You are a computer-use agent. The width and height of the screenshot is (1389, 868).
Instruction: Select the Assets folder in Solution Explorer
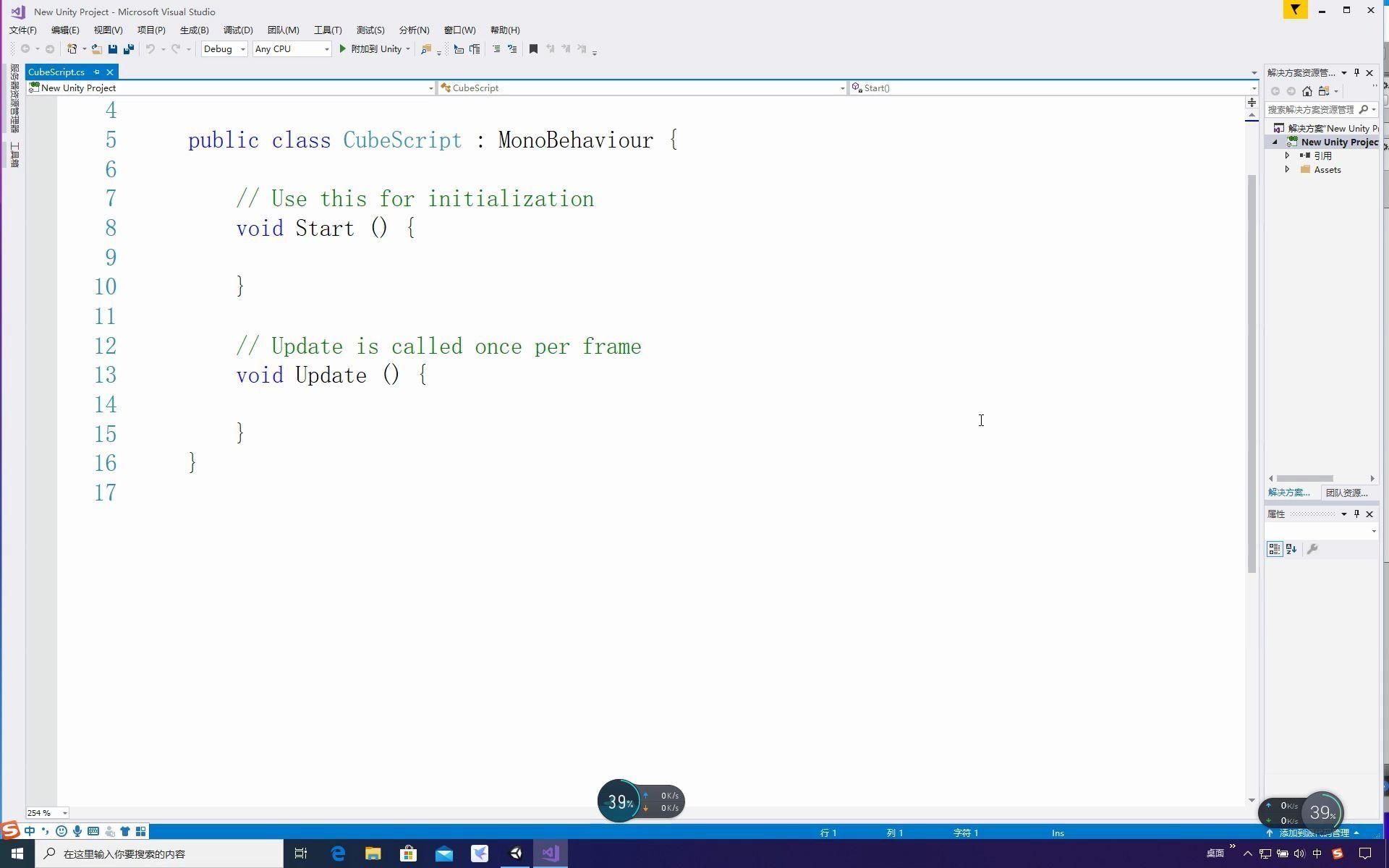tap(1327, 169)
